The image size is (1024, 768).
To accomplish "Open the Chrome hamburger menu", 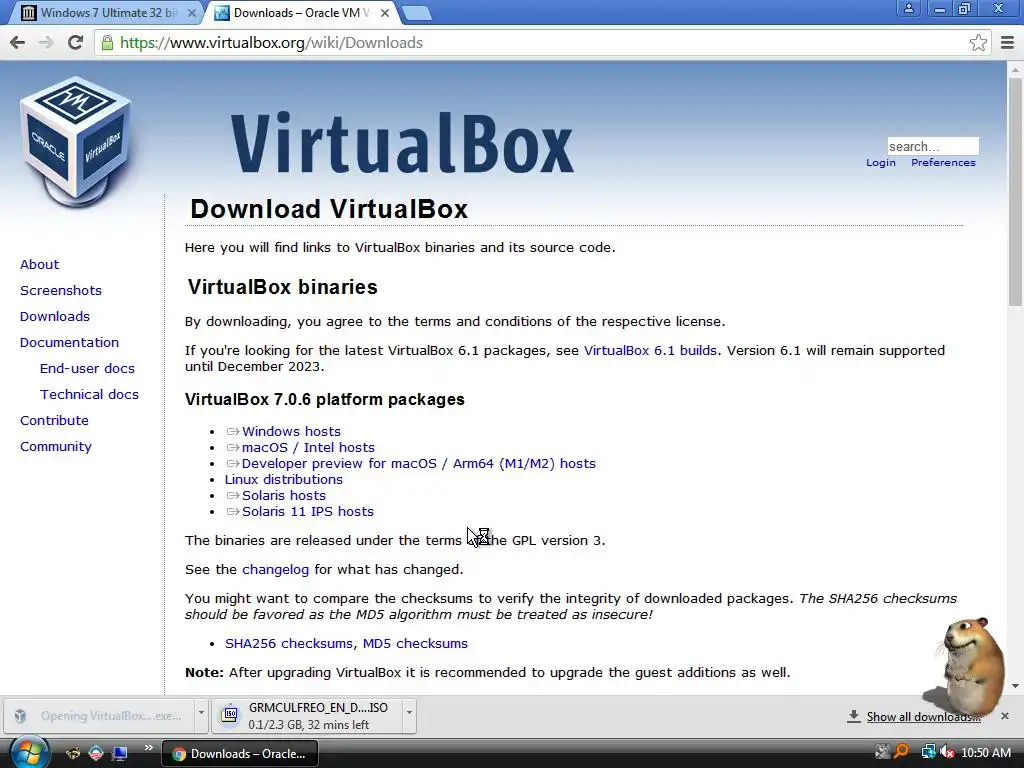I will [x=1008, y=42].
